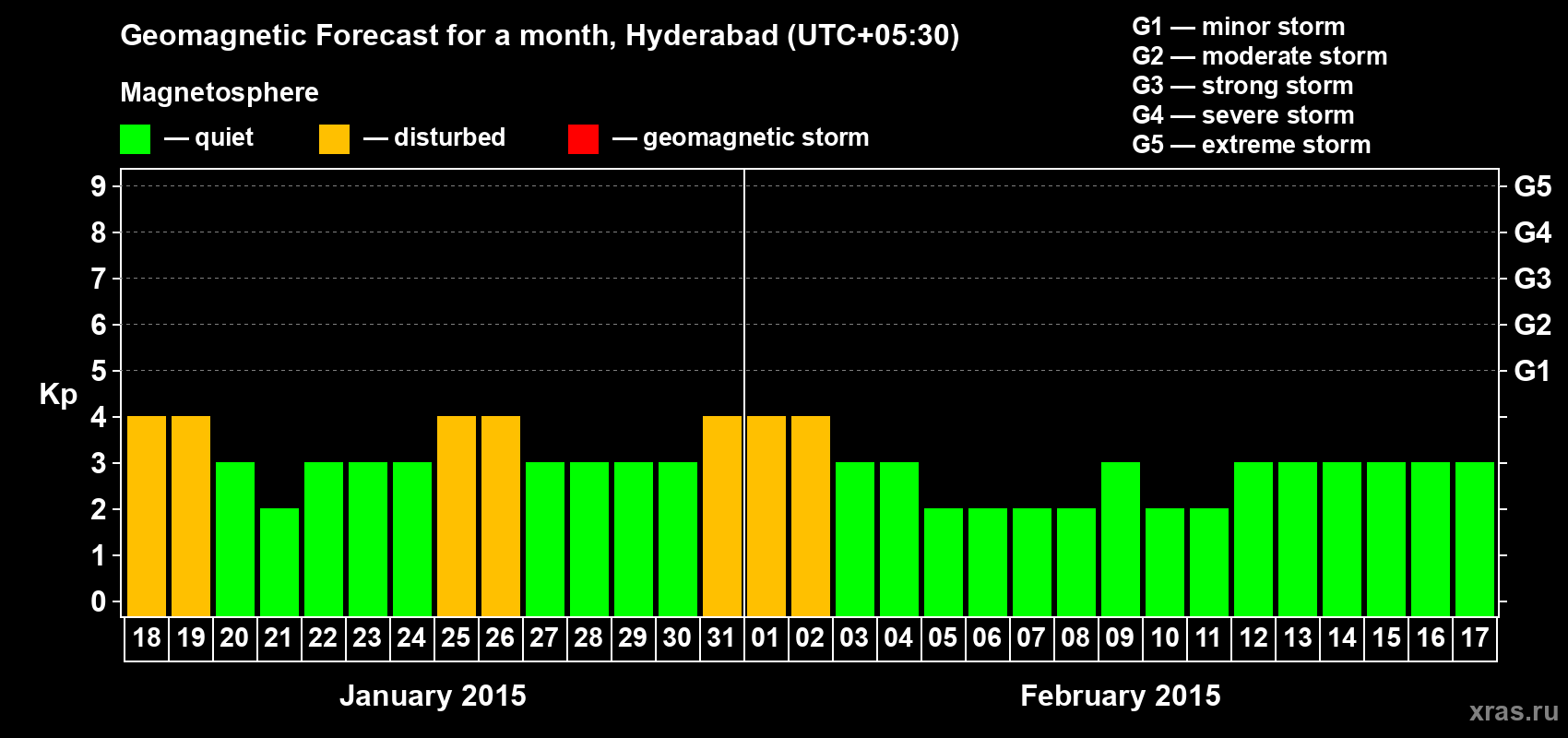1568x738 pixels.
Task: Click the green bar for February 09
Action: (1121, 540)
